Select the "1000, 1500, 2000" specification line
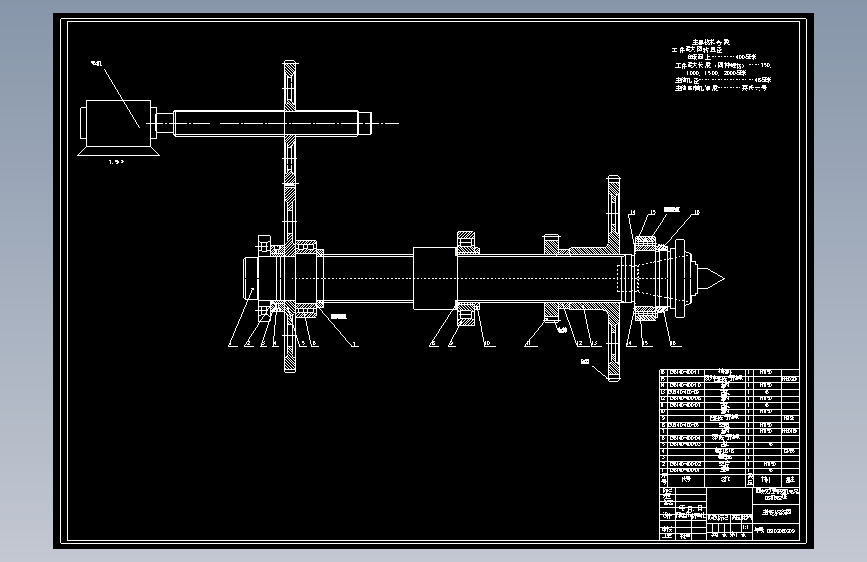Viewport: 867px width, 562px height. click(715, 73)
